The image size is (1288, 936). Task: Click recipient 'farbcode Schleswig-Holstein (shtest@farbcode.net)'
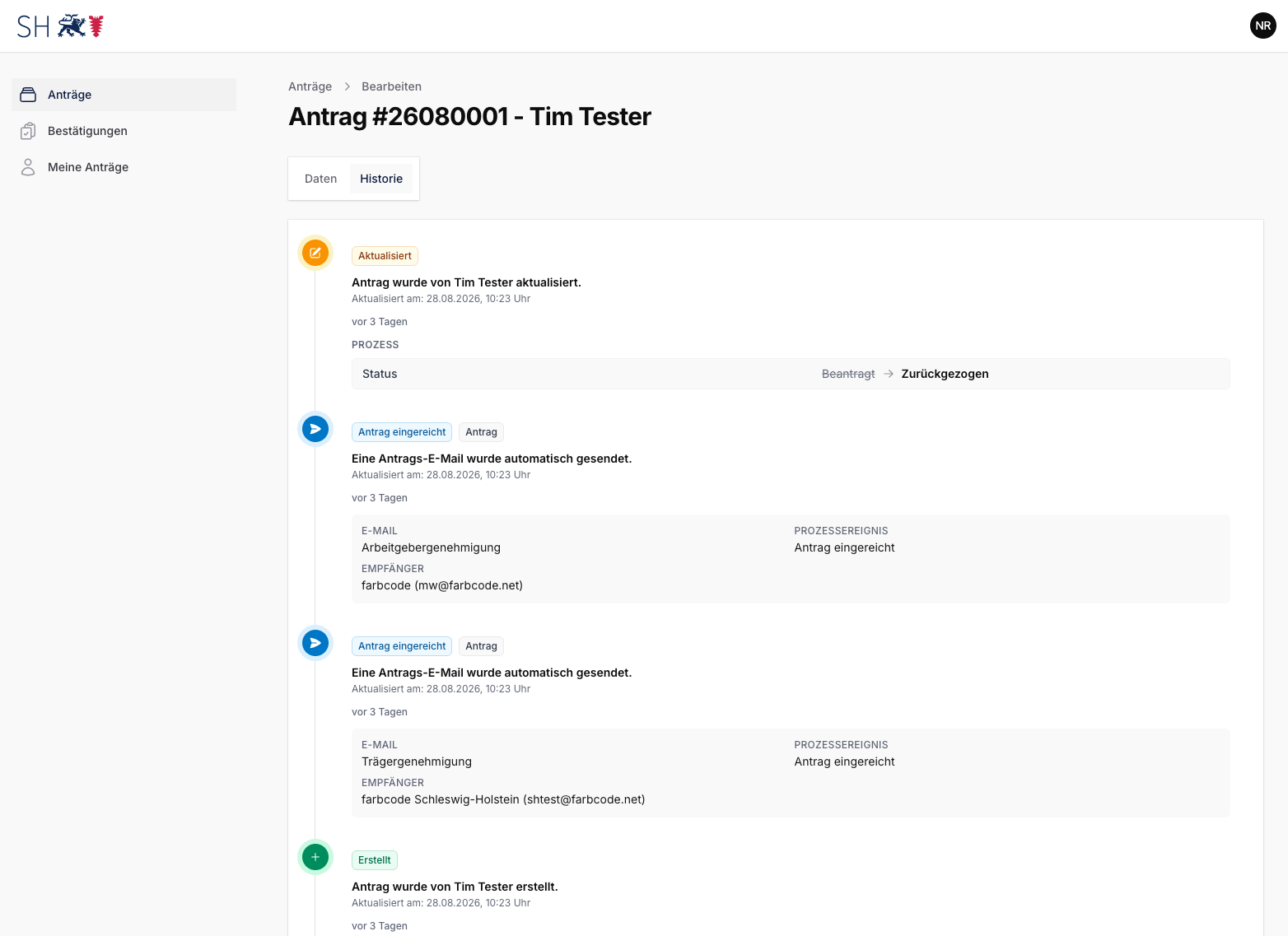point(503,799)
